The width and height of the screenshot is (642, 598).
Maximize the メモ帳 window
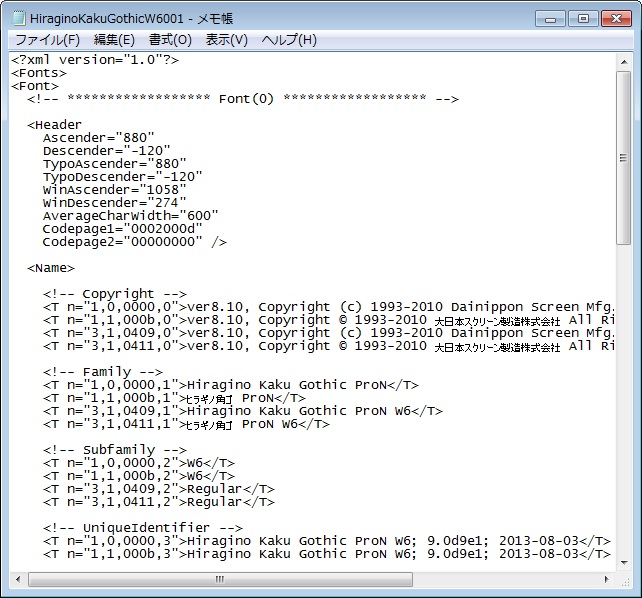coord(583,19)
